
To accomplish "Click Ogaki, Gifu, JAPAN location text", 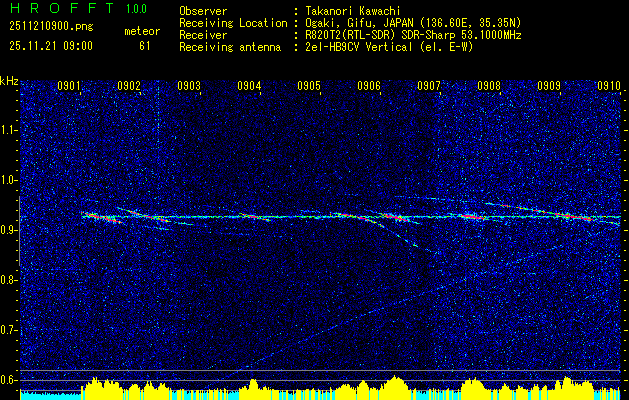I will click(413, 23).
